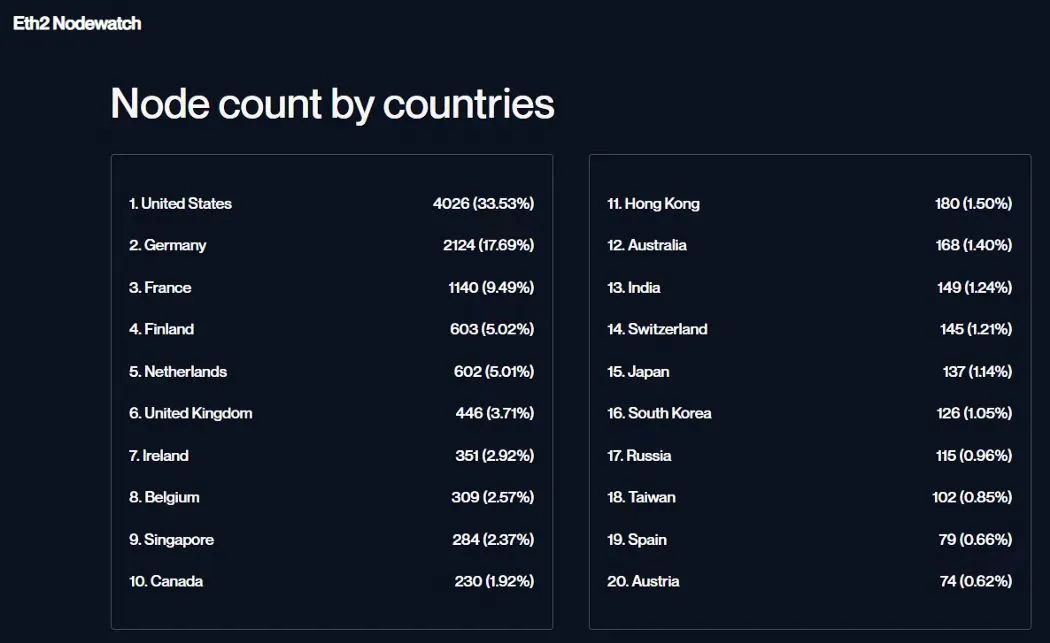Click the Eth2 Nodewatch logo
Viewport: 1050px width, 643px height.
[77, 23]
